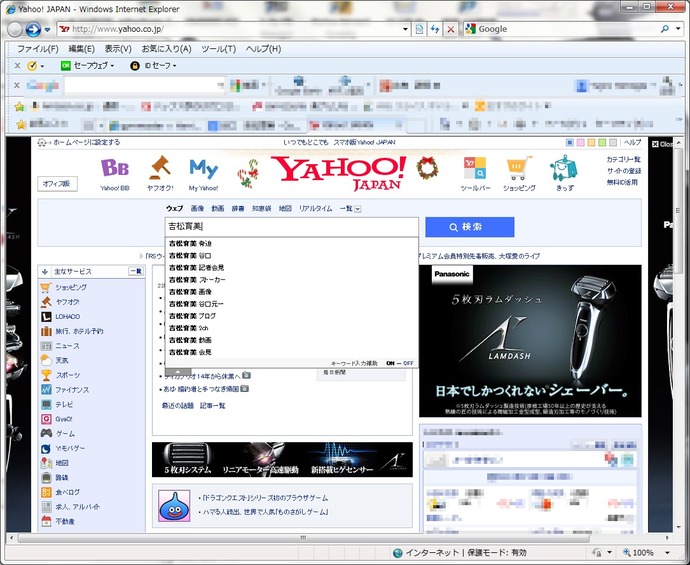Open the お気に入り(A) menu
The image size is (690, 565).
166,49
